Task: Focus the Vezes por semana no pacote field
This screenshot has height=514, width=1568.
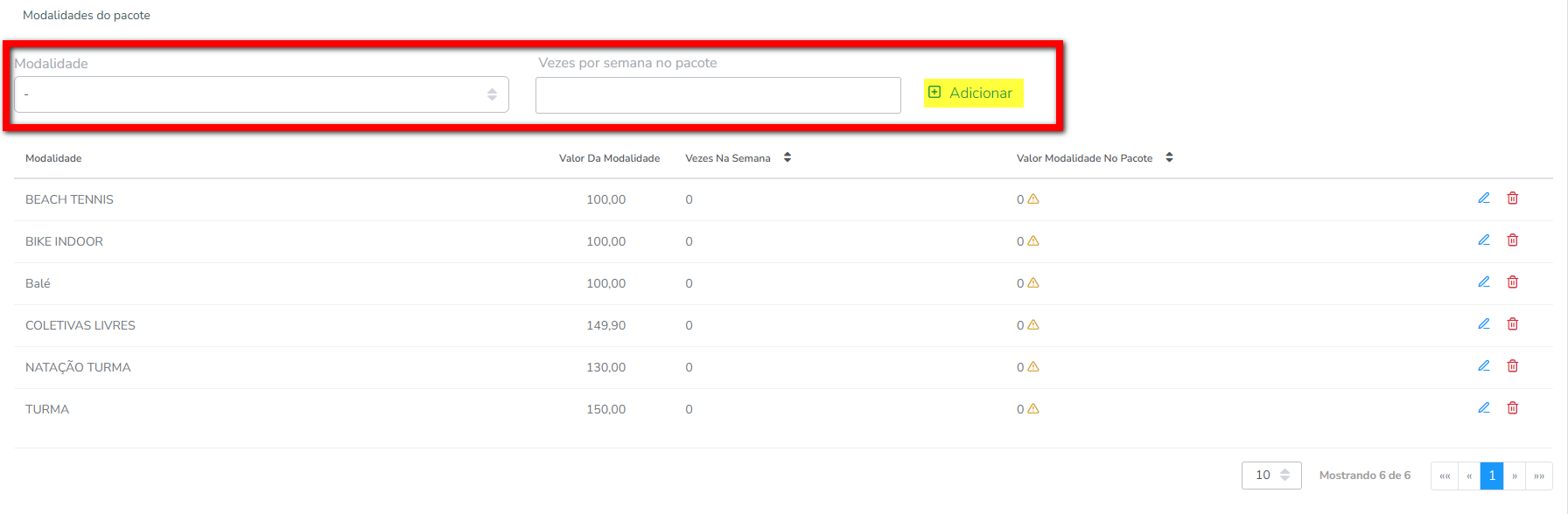Action: (x=717, y=95)
